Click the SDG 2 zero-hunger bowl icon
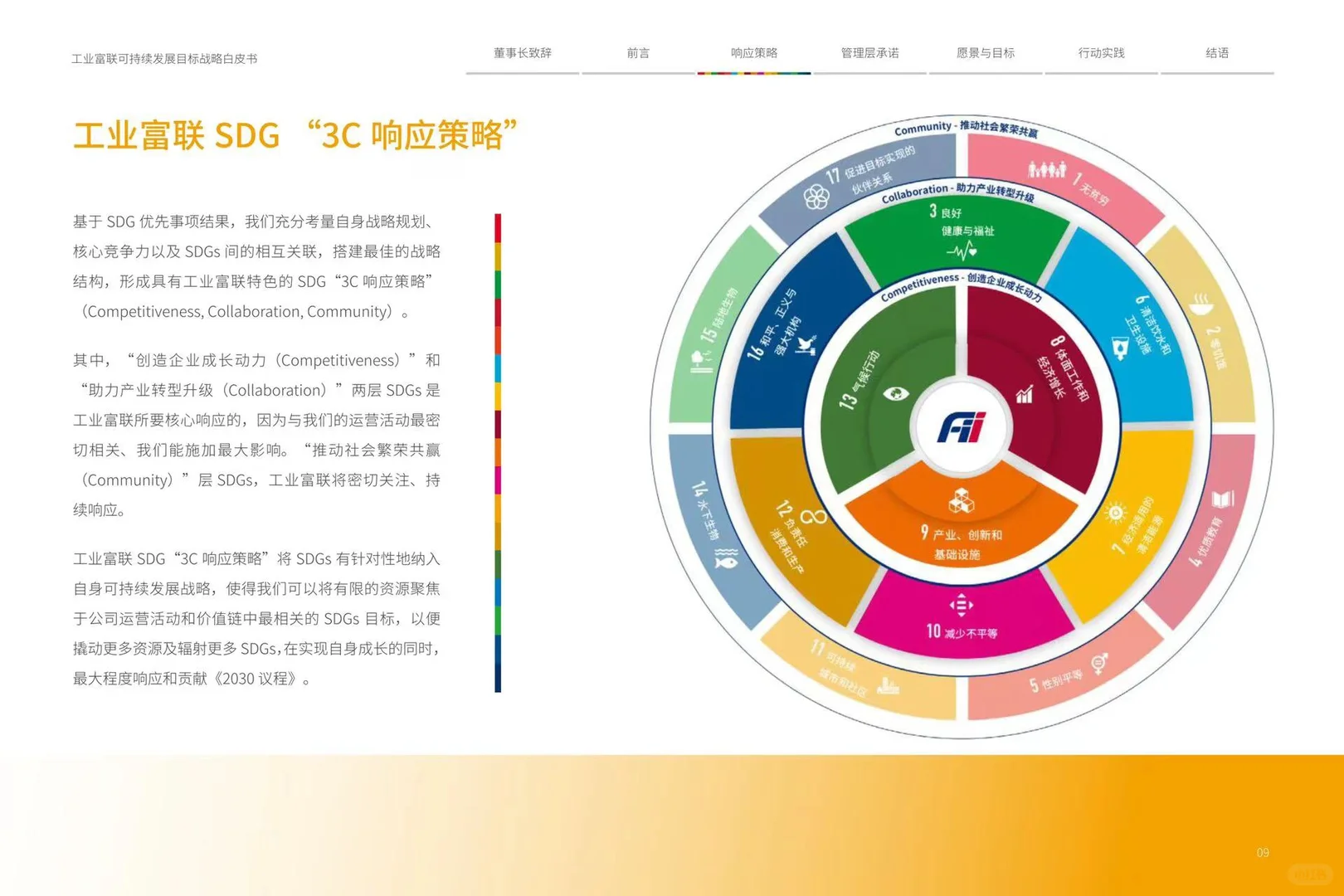This screenshot has width=1344, height=896. (x=1201, y=304)
